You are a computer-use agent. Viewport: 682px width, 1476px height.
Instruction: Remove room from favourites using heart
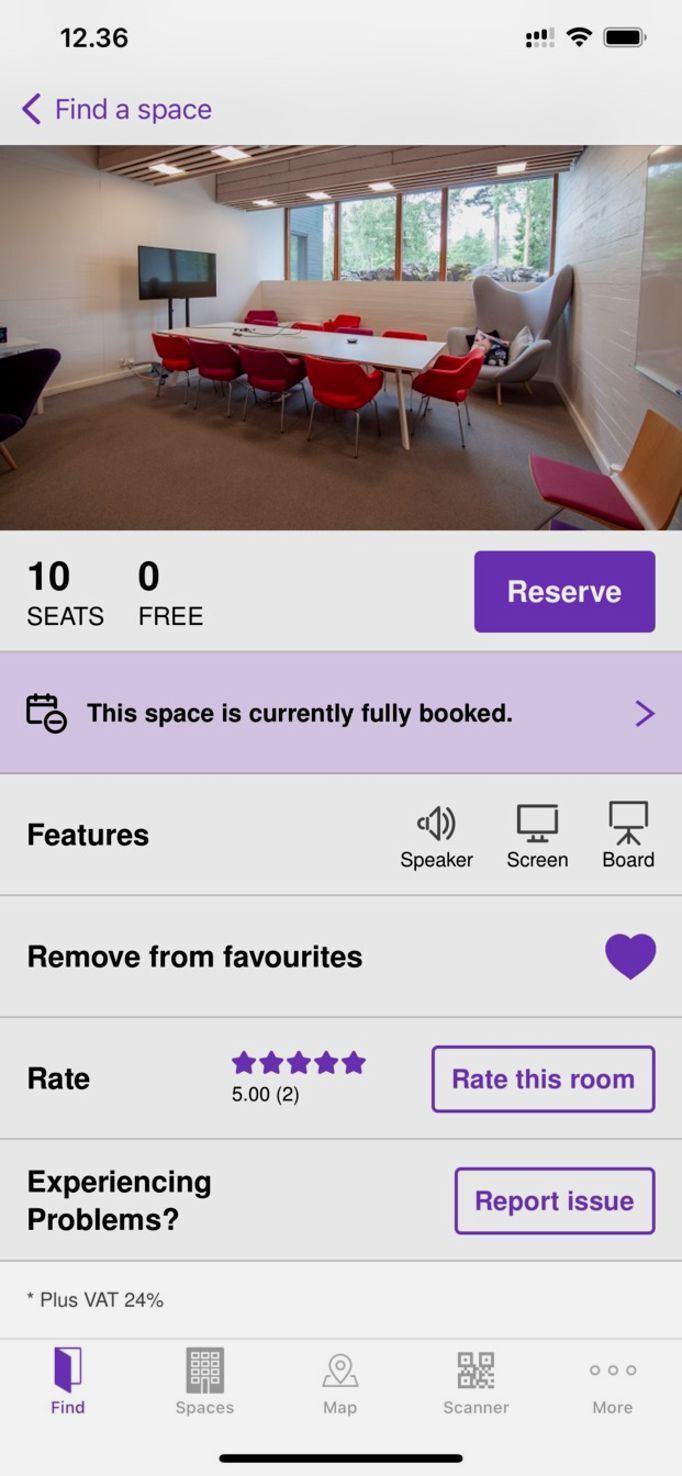pos(630,956)
